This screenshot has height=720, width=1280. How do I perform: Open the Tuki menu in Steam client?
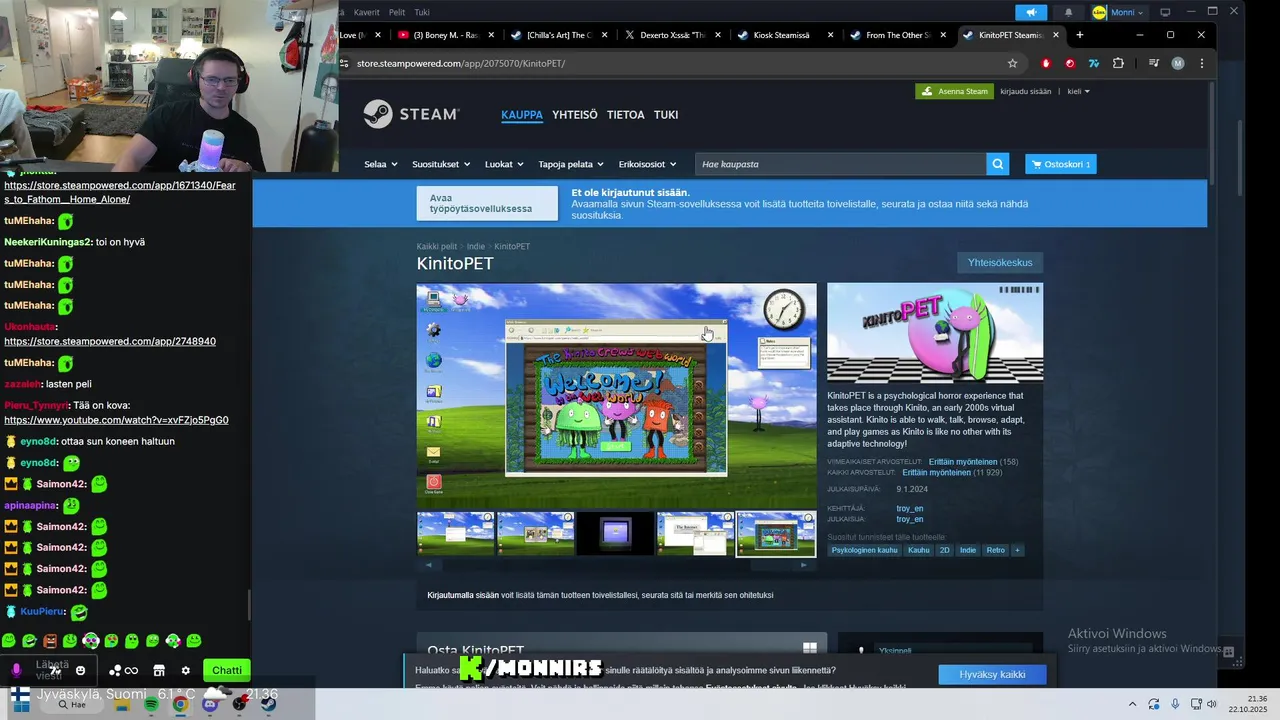[422, 12]
